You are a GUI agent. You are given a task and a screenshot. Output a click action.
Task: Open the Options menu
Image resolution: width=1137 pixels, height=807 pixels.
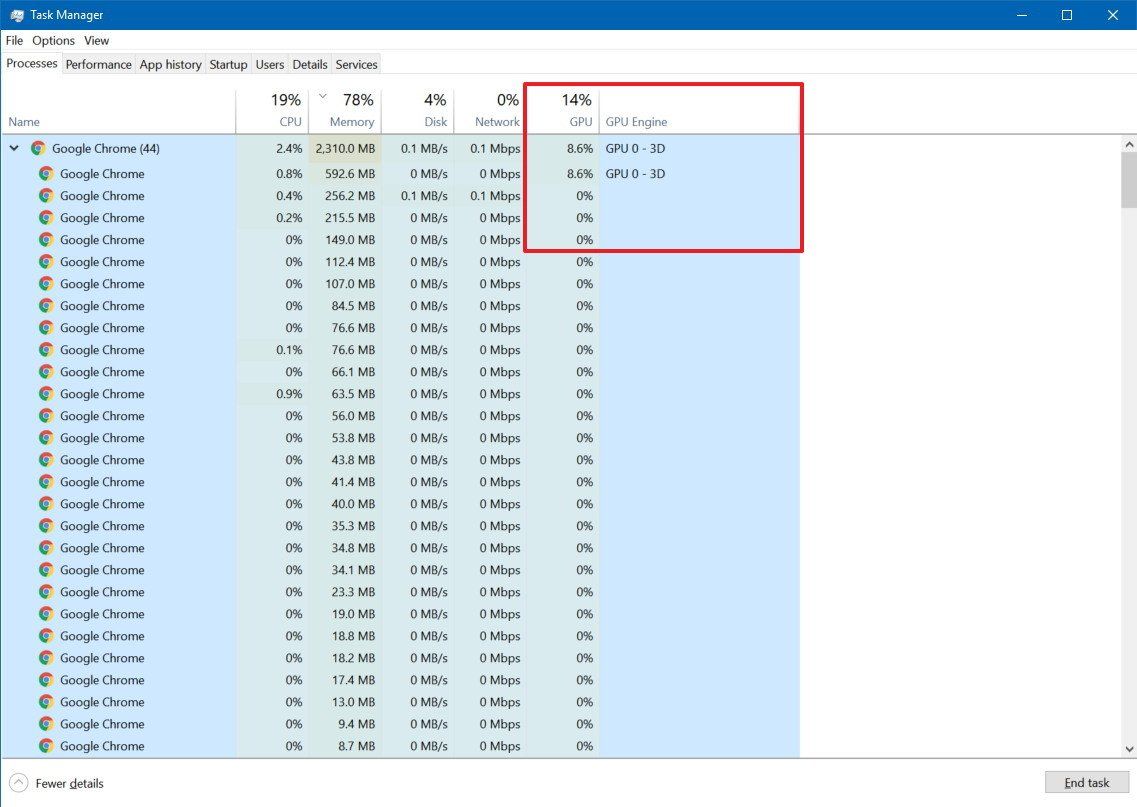pos(53,40)
